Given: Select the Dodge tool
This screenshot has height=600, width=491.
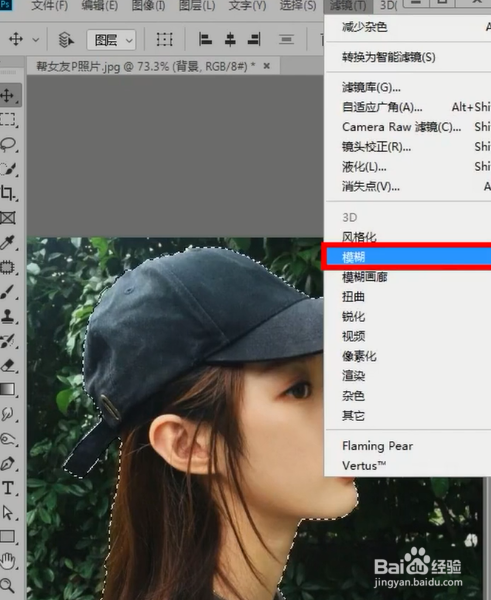Looking at the screenshot, I should pyautogui.click(x=8, y=439).
